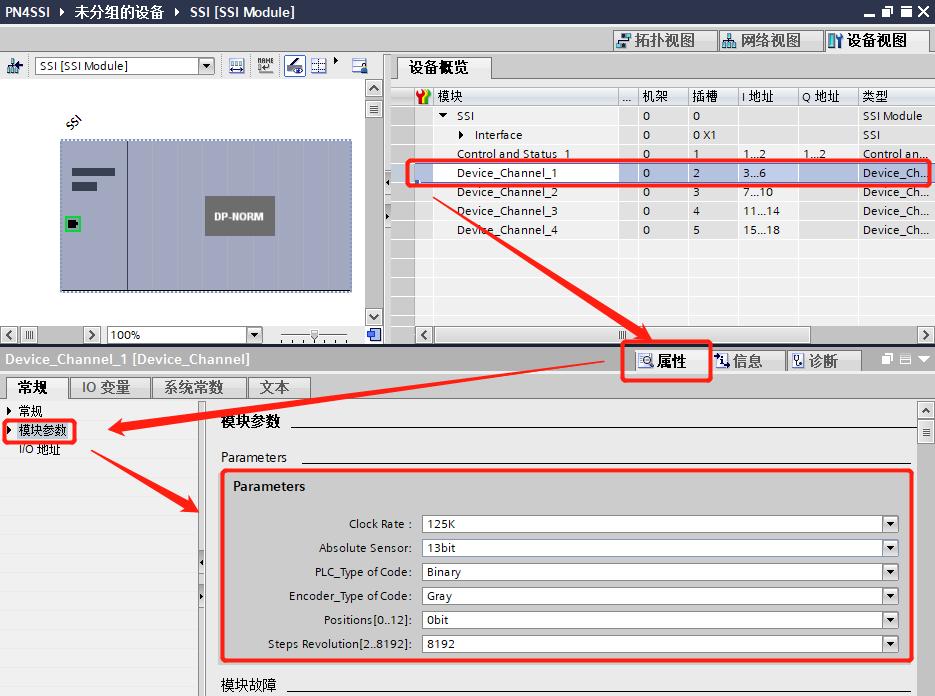Click the green-bordered PROFINET port on the device
935x696 pixels.
(x=73, y=224)
